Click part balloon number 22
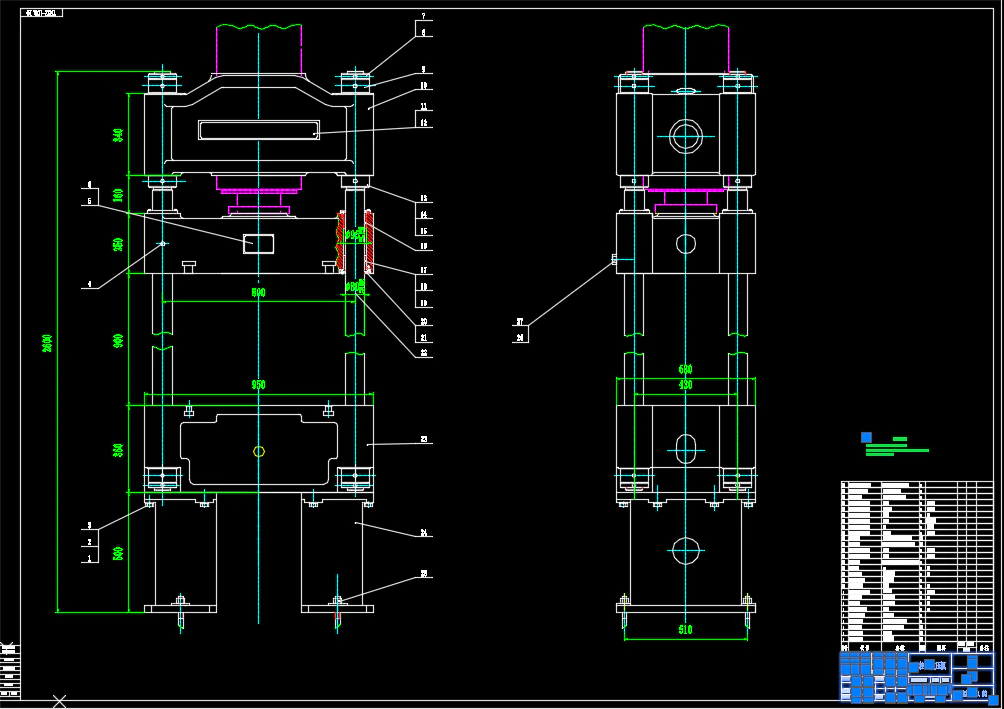 pyautogui.click(x=423, y=353)
